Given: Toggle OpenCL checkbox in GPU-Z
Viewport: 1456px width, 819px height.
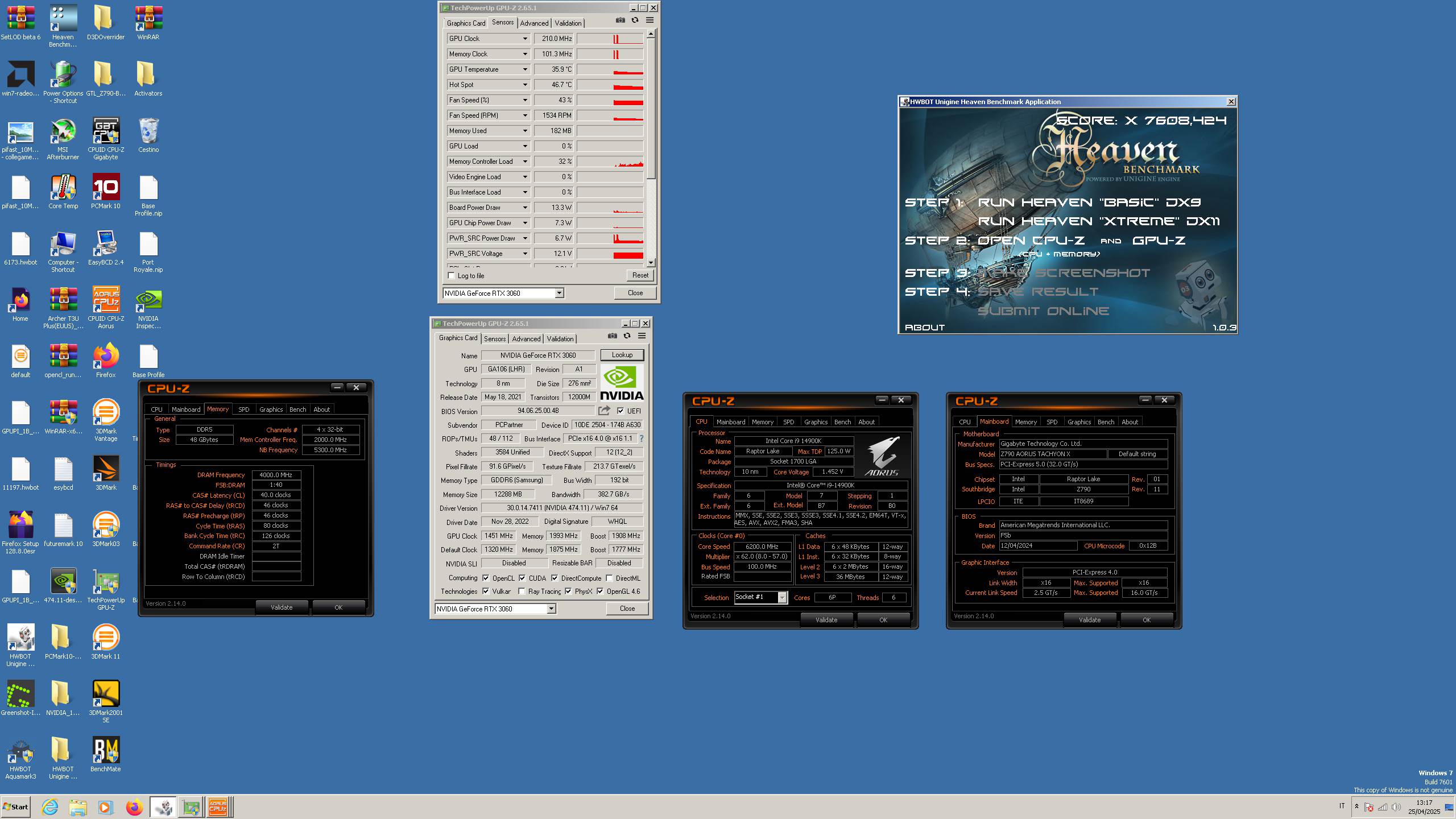Looking at the screenshot, I should (486, 578).
